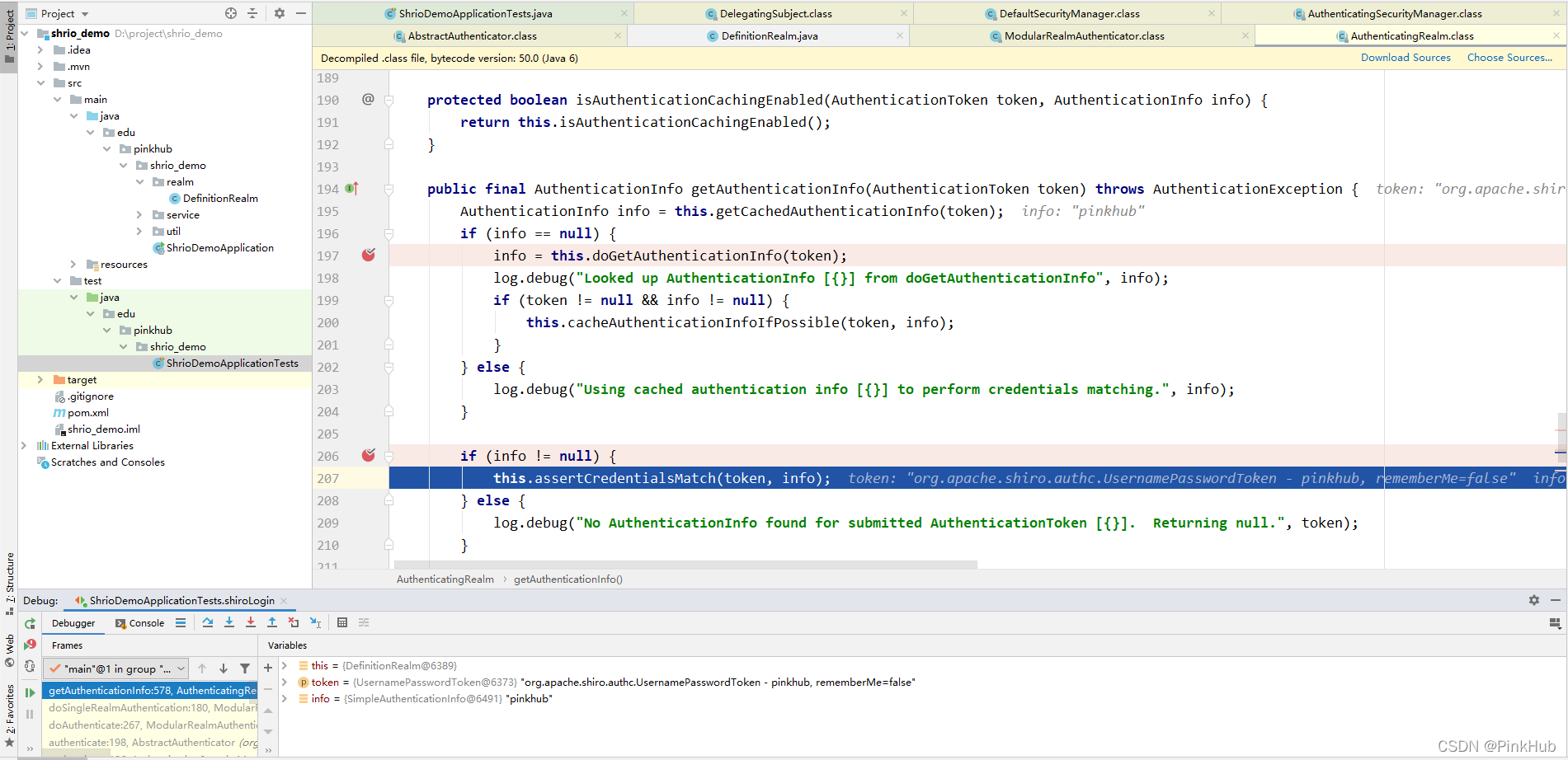
Task: Expand the token variable node
Action: tap(285, 682)
